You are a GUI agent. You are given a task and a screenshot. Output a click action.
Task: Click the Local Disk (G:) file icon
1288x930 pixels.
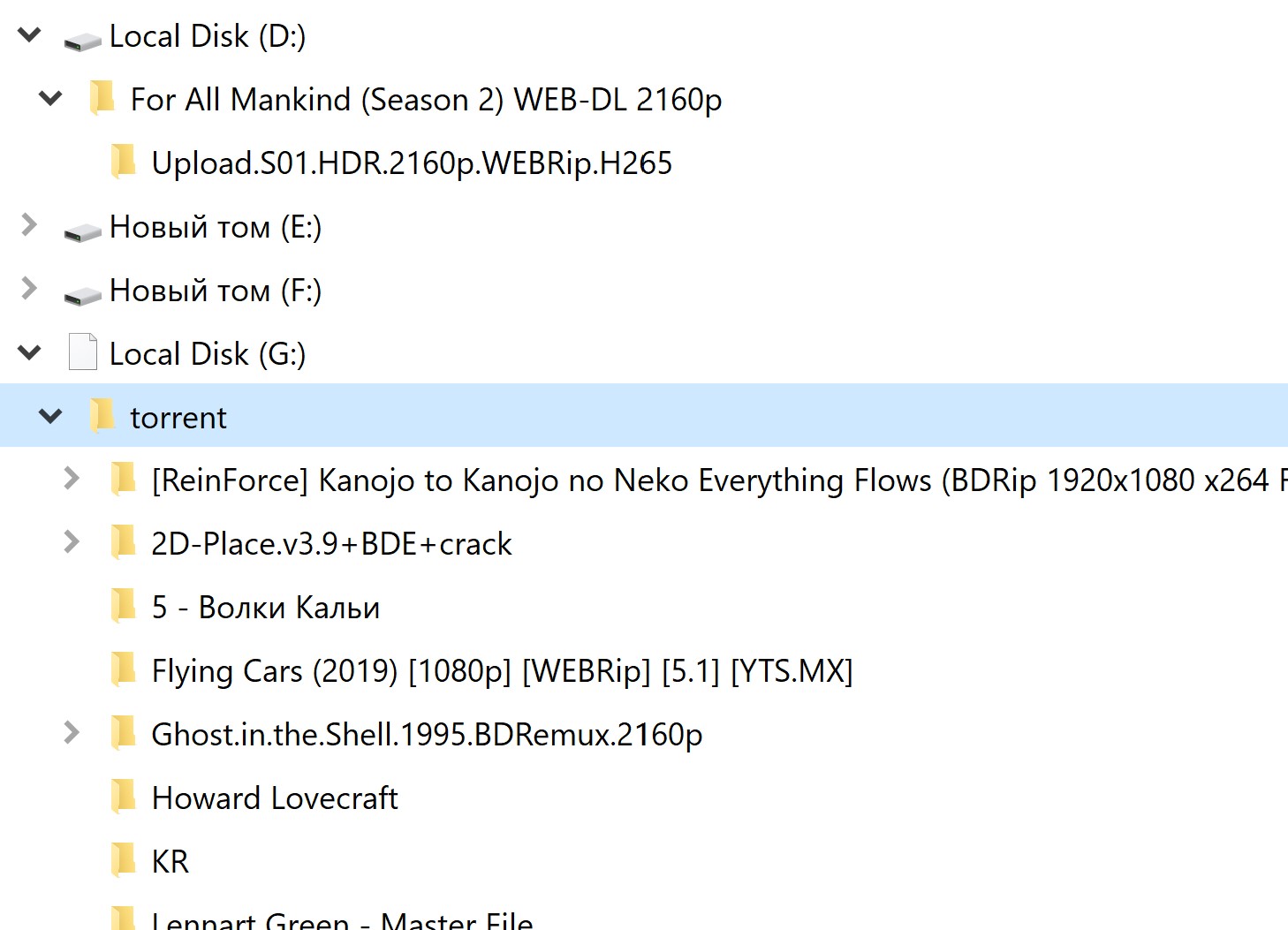pos(83,352)
